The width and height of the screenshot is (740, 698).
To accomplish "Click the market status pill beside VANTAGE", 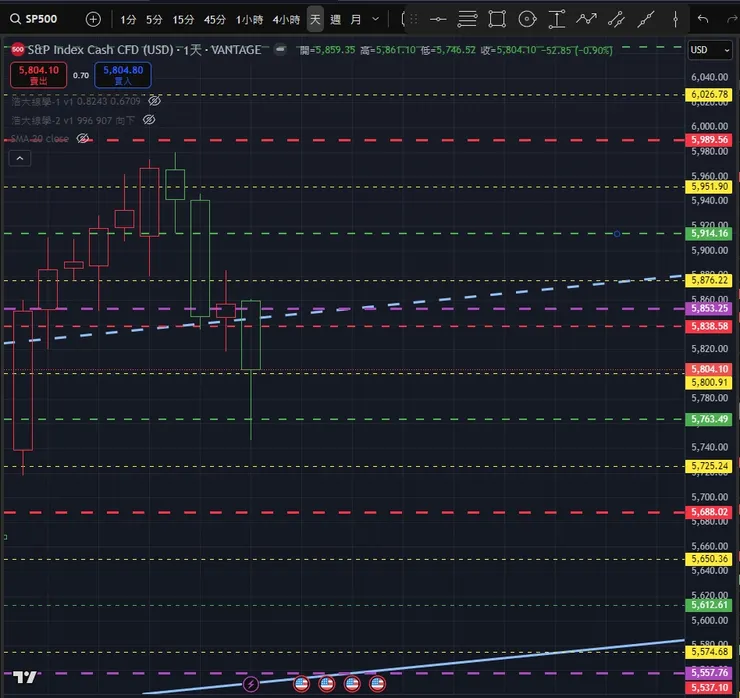I will click(280, 49).
